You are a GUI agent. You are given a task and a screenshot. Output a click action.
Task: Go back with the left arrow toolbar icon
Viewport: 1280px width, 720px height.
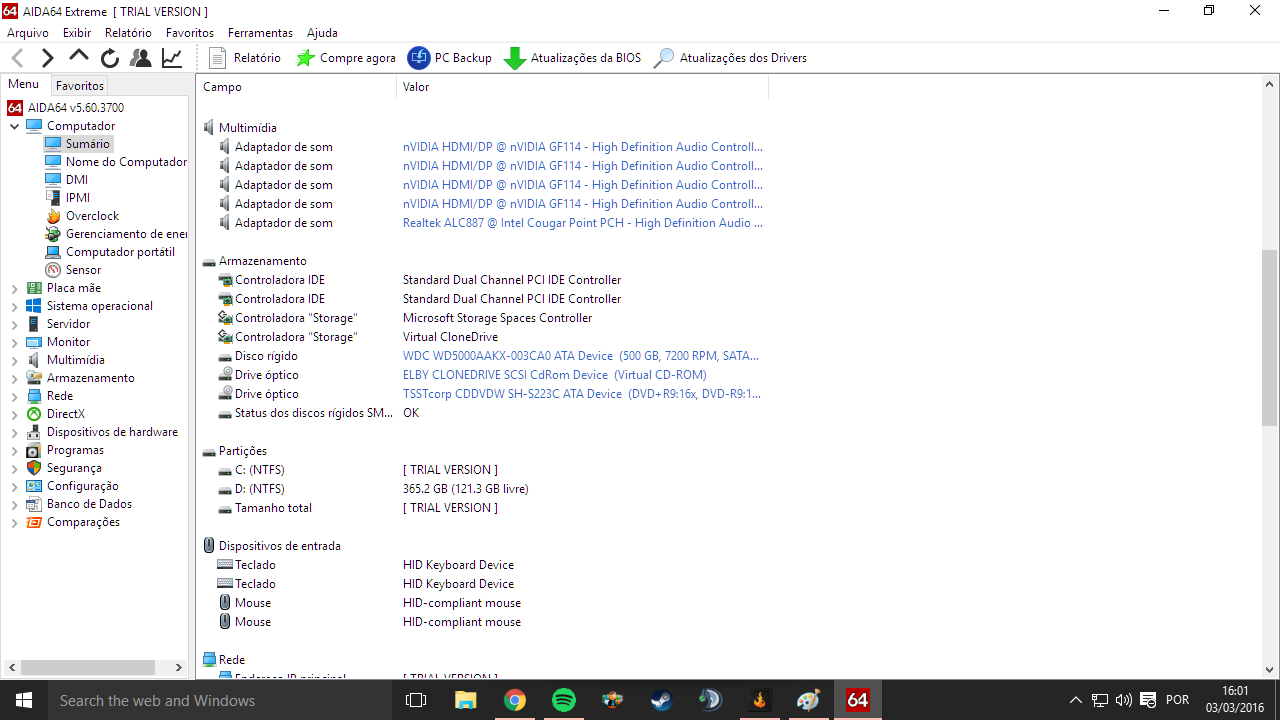point(17,58)
